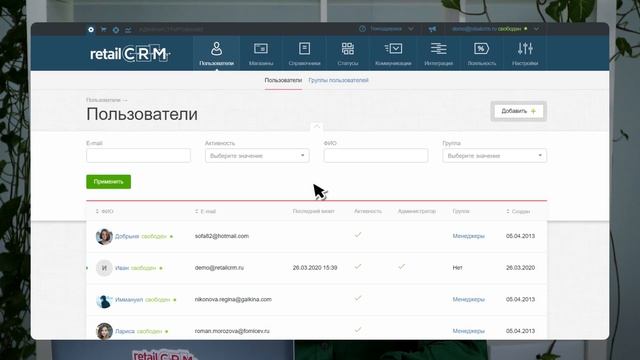The image size is (640, 360).
Task: Focus the E-mail filter input field
Action: click(x=138, y=156)
